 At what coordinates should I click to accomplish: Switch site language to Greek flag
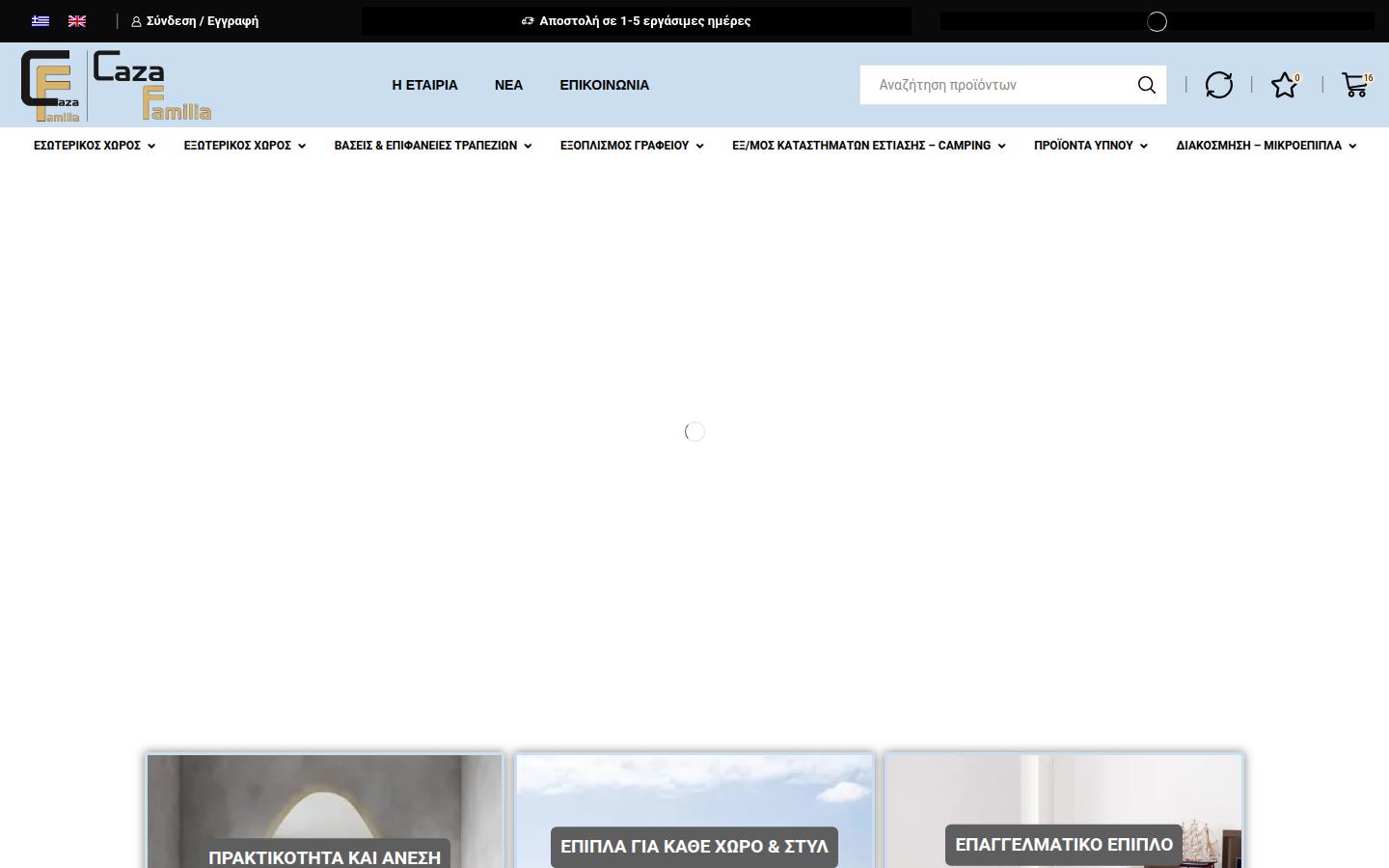(x=41, y=21)
